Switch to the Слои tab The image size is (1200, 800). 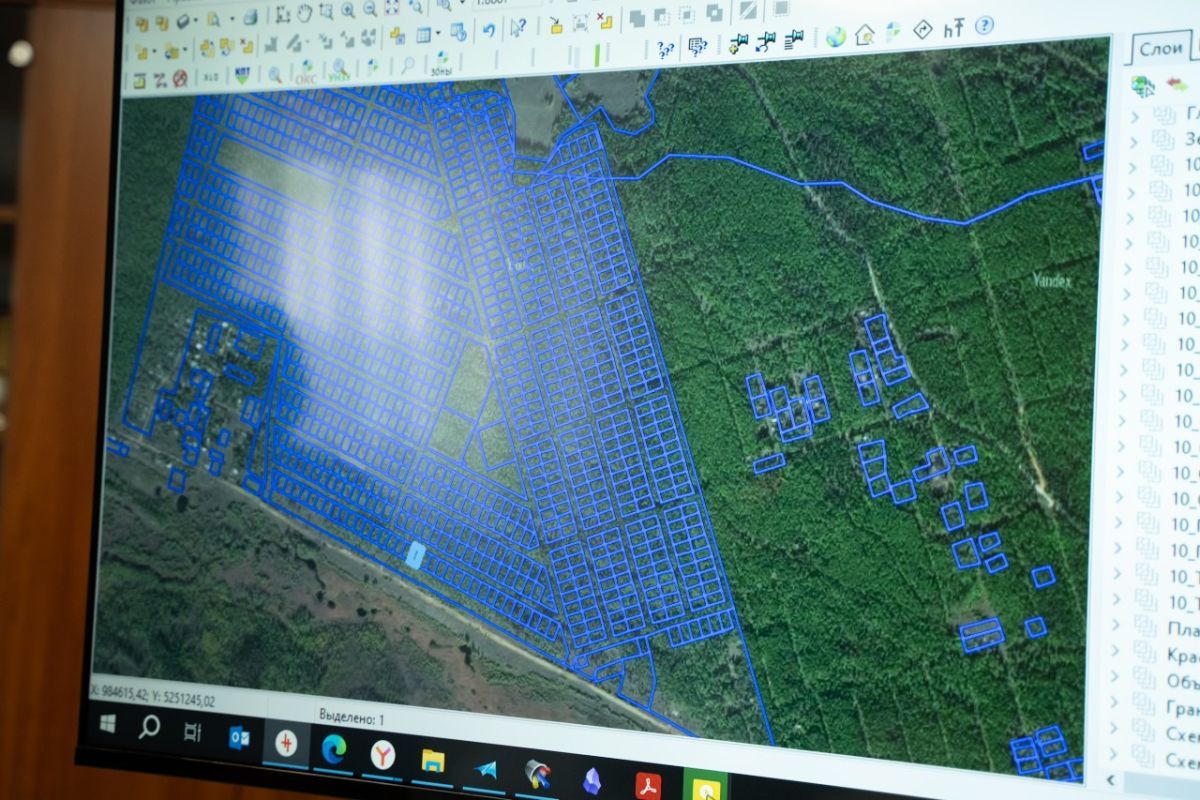click(x=1160, y=50)
